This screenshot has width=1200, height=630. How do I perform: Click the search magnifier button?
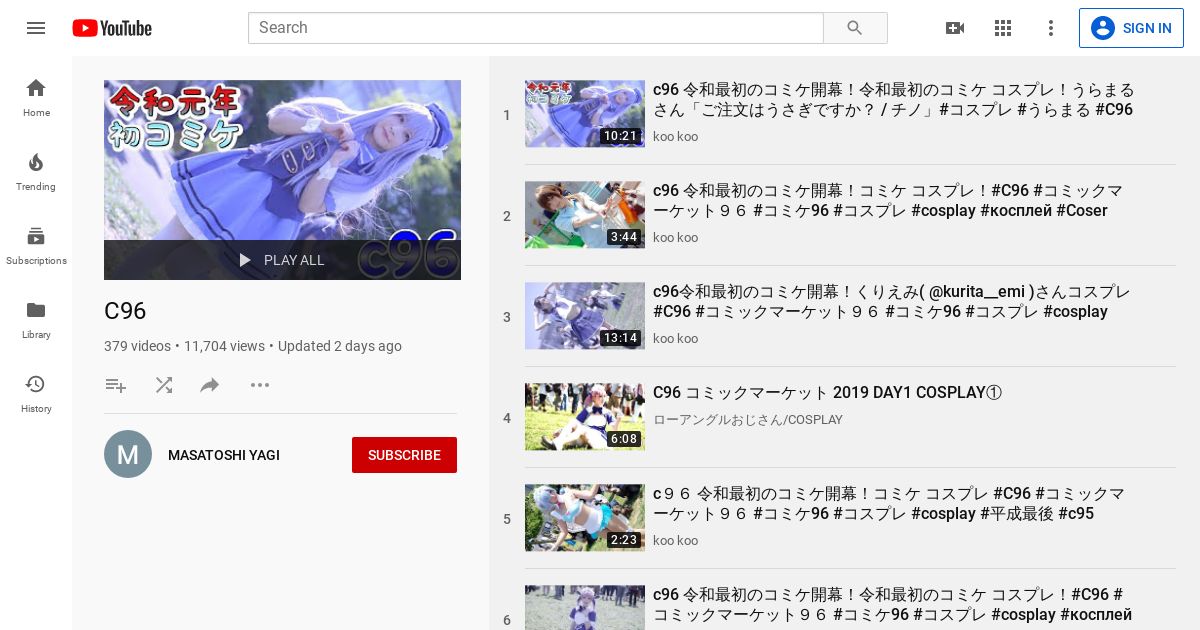[855, 28]
